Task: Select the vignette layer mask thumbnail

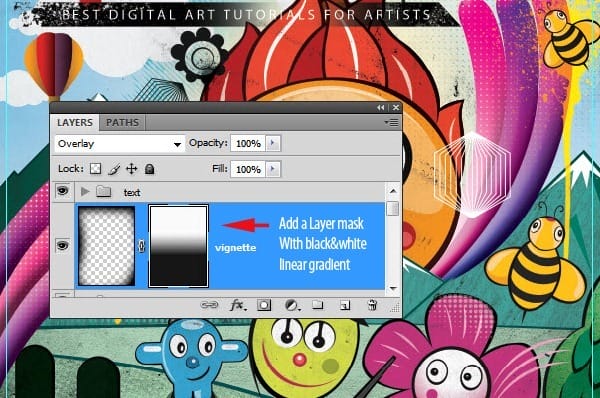Action: click(x=178, y=246)
